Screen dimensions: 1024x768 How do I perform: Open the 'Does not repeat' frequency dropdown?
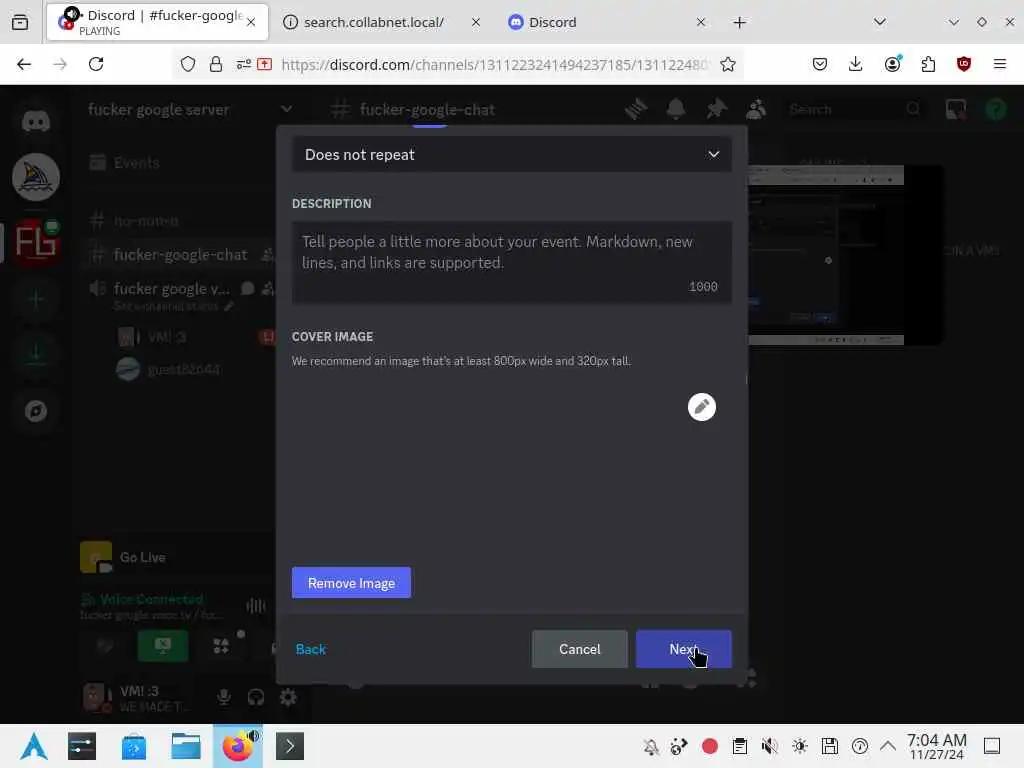(x=511, y=155)
